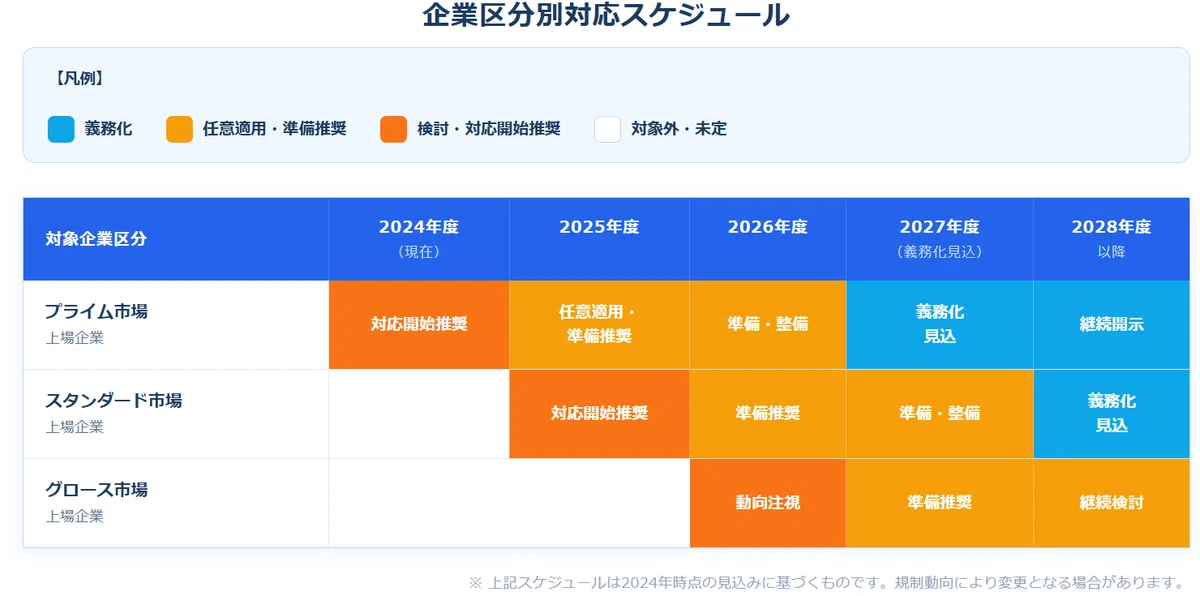Select the 2025年度 column header
Viewport: 1200px width, 596px height.
tap(600, 239)
